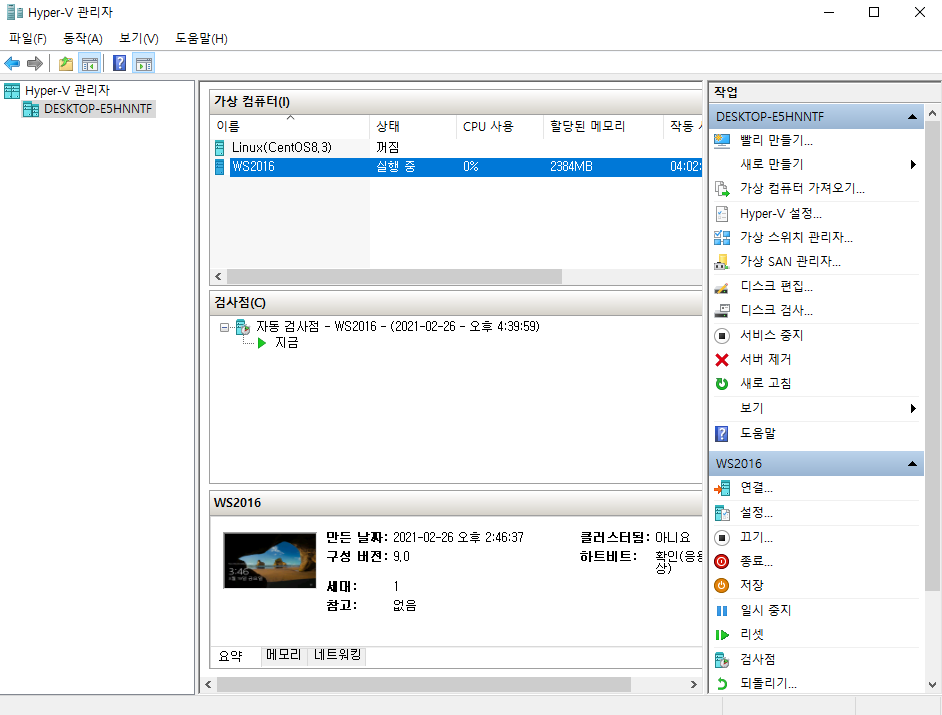Screen dimensions: 942x715
Task: Click the WS2016 preview thumbnail
Action: [270, 561]
